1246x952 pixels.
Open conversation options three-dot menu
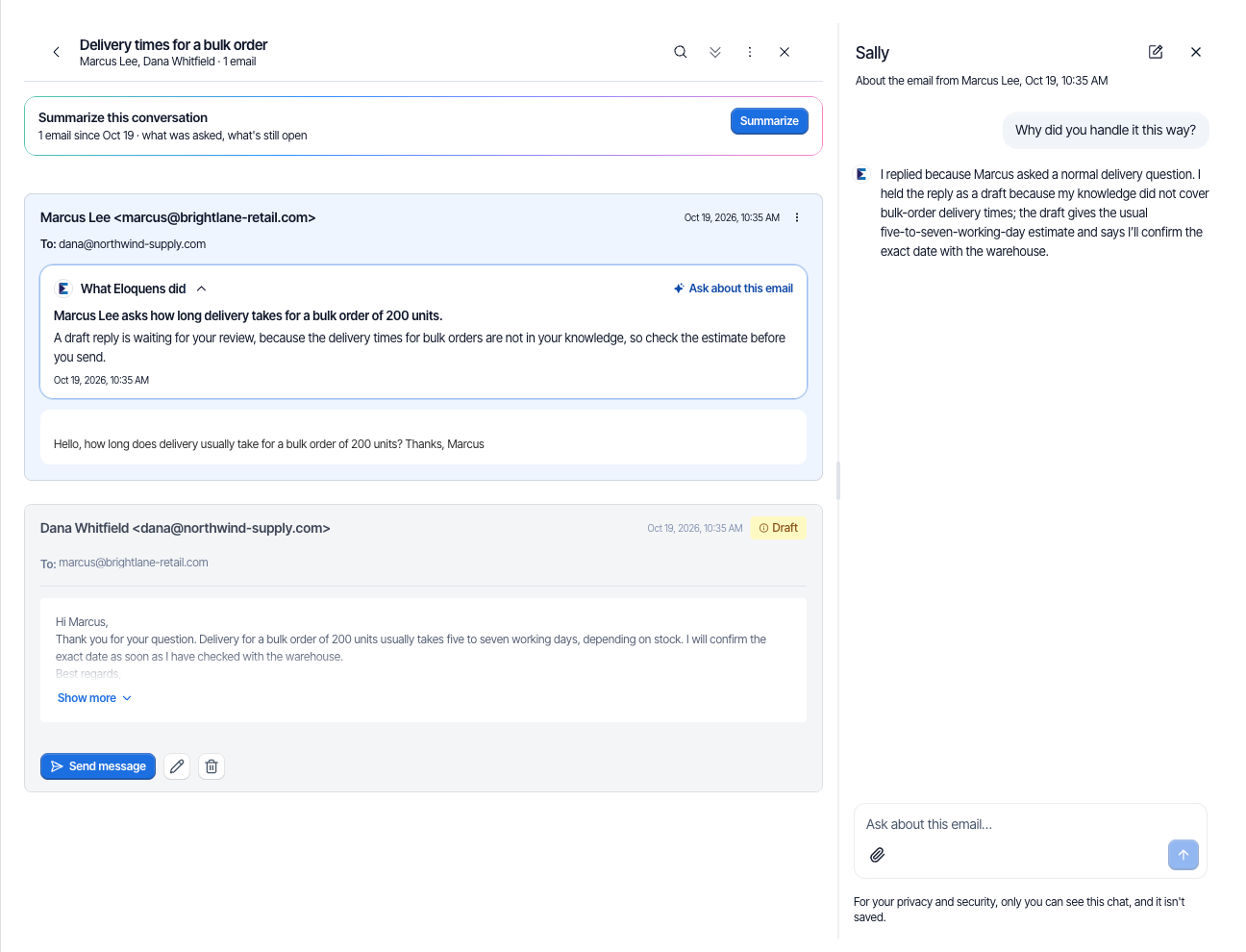point(750,52)
